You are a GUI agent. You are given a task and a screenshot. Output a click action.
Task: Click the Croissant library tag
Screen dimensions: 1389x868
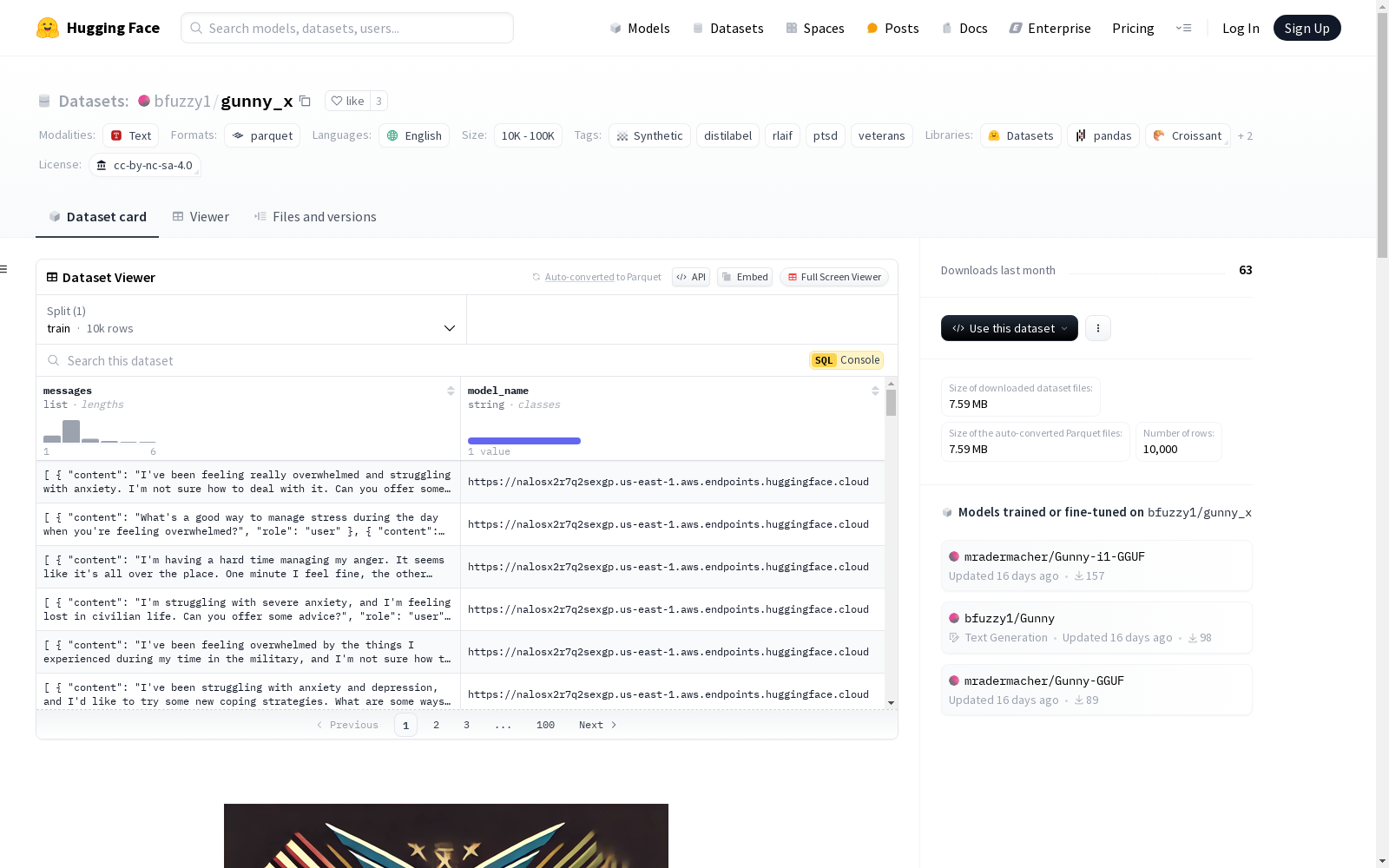1188,135
